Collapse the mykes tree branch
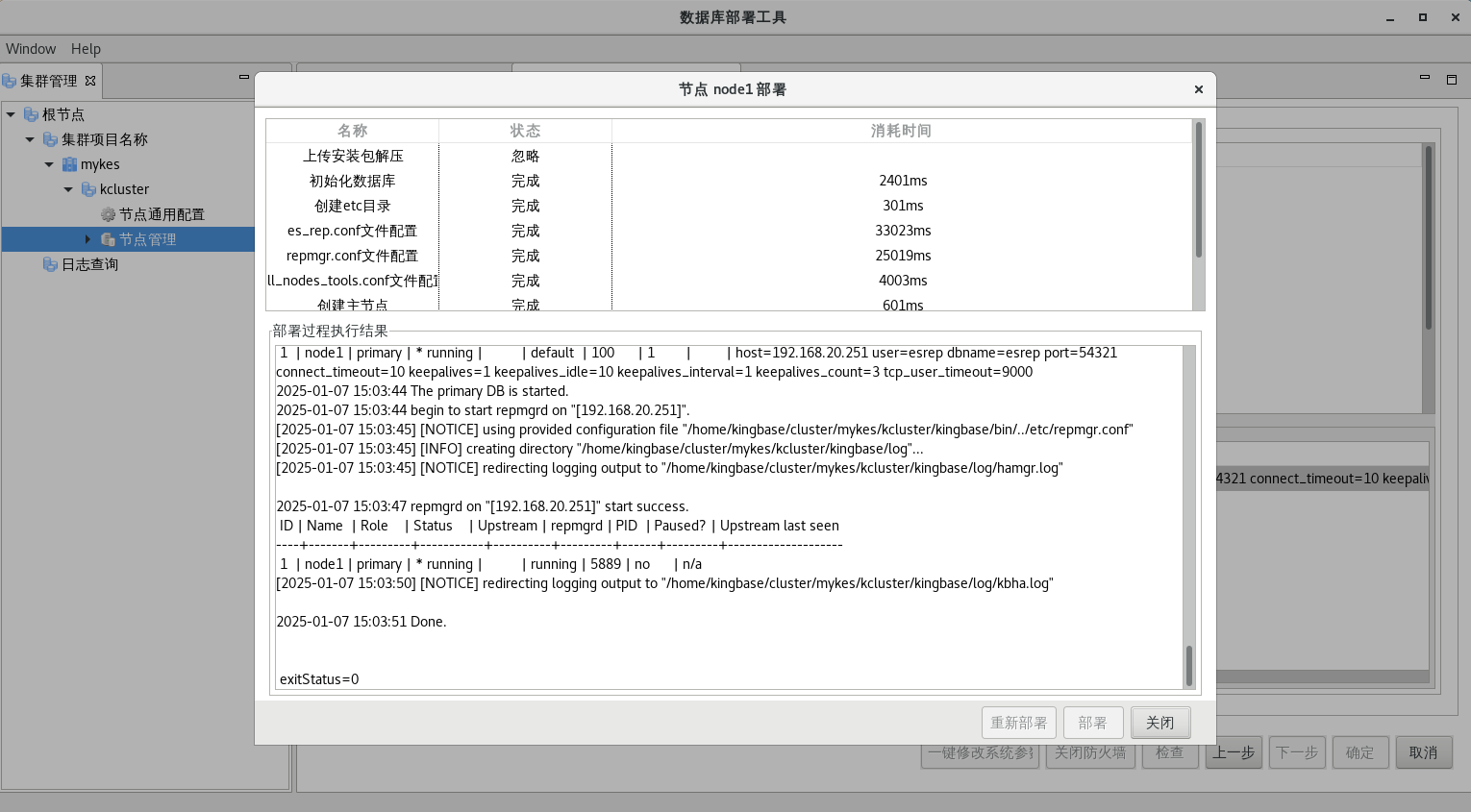The width and height of the screenshot is (1471, 812). [49, 164]
